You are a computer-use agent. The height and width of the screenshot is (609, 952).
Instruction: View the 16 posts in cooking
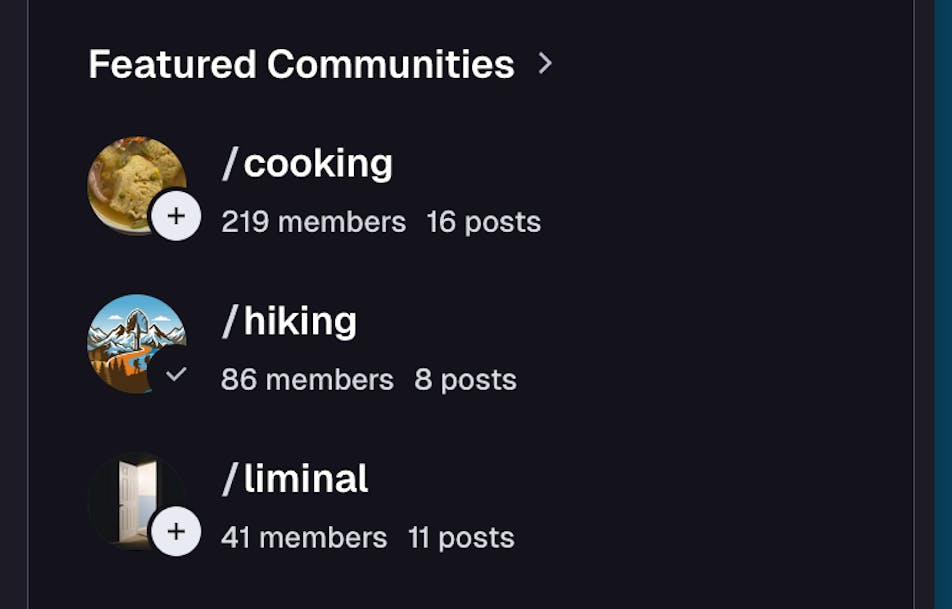click(x=484, y=222)
